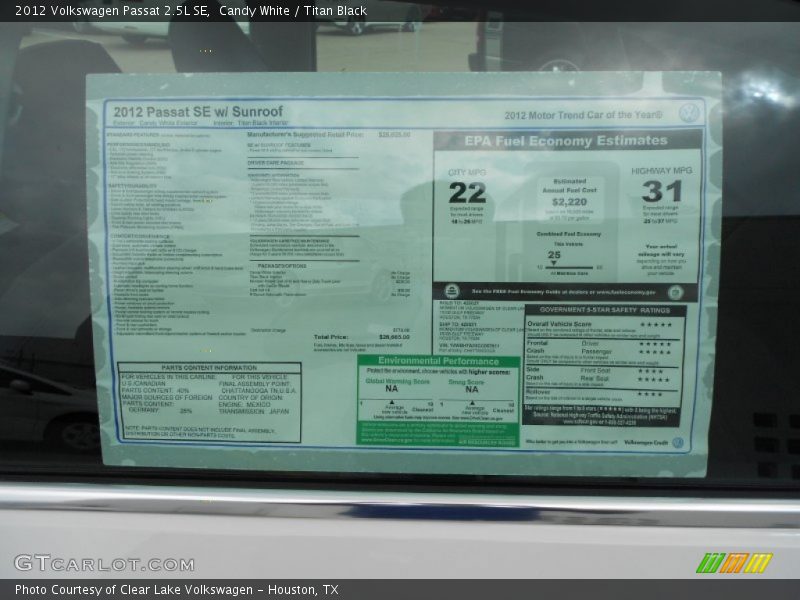Click the Volkswagen Credit logo
The image size is (800, 600).
click(x=678, y=442)
